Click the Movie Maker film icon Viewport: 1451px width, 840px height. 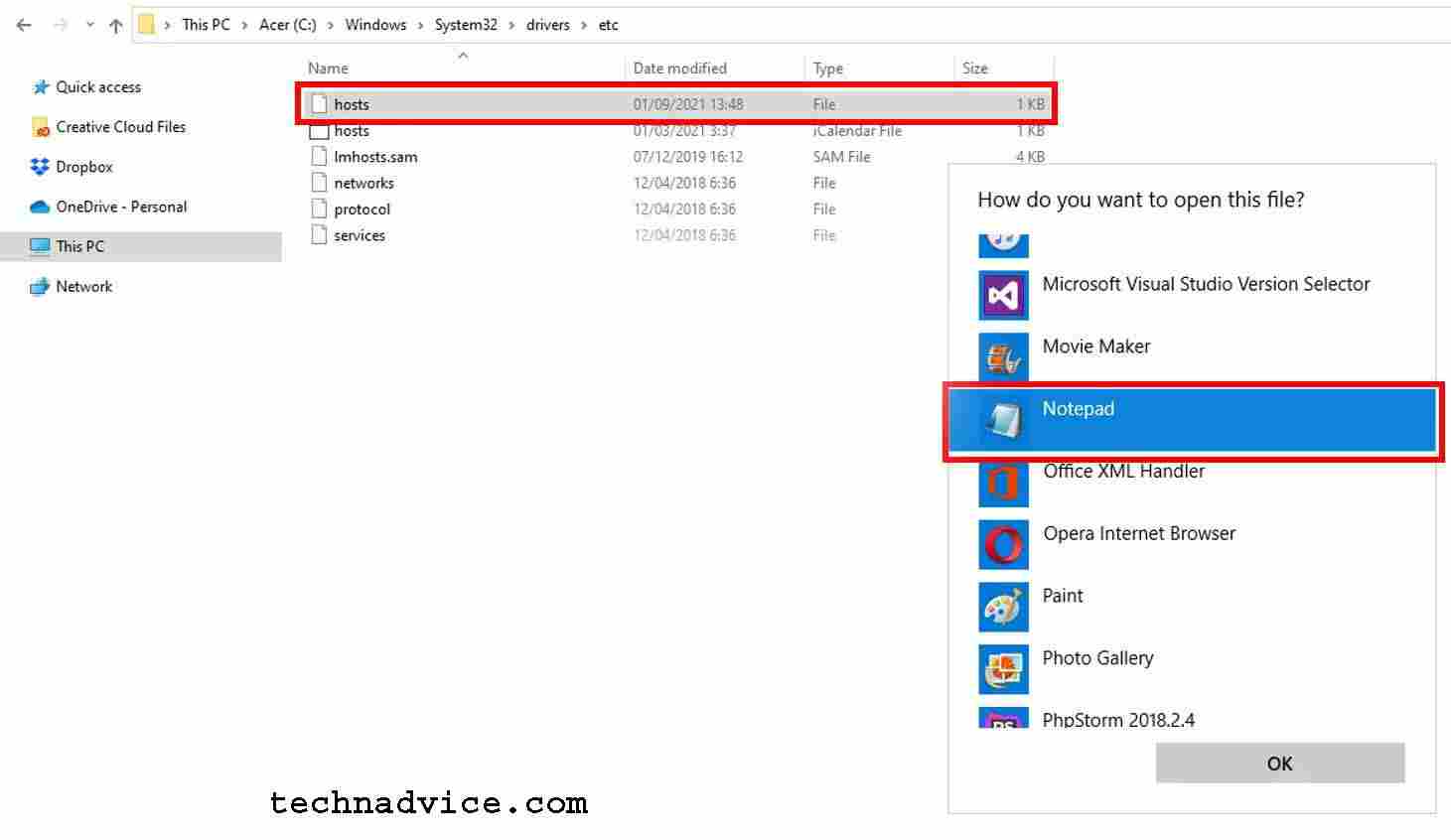(x=1003, y=357)
